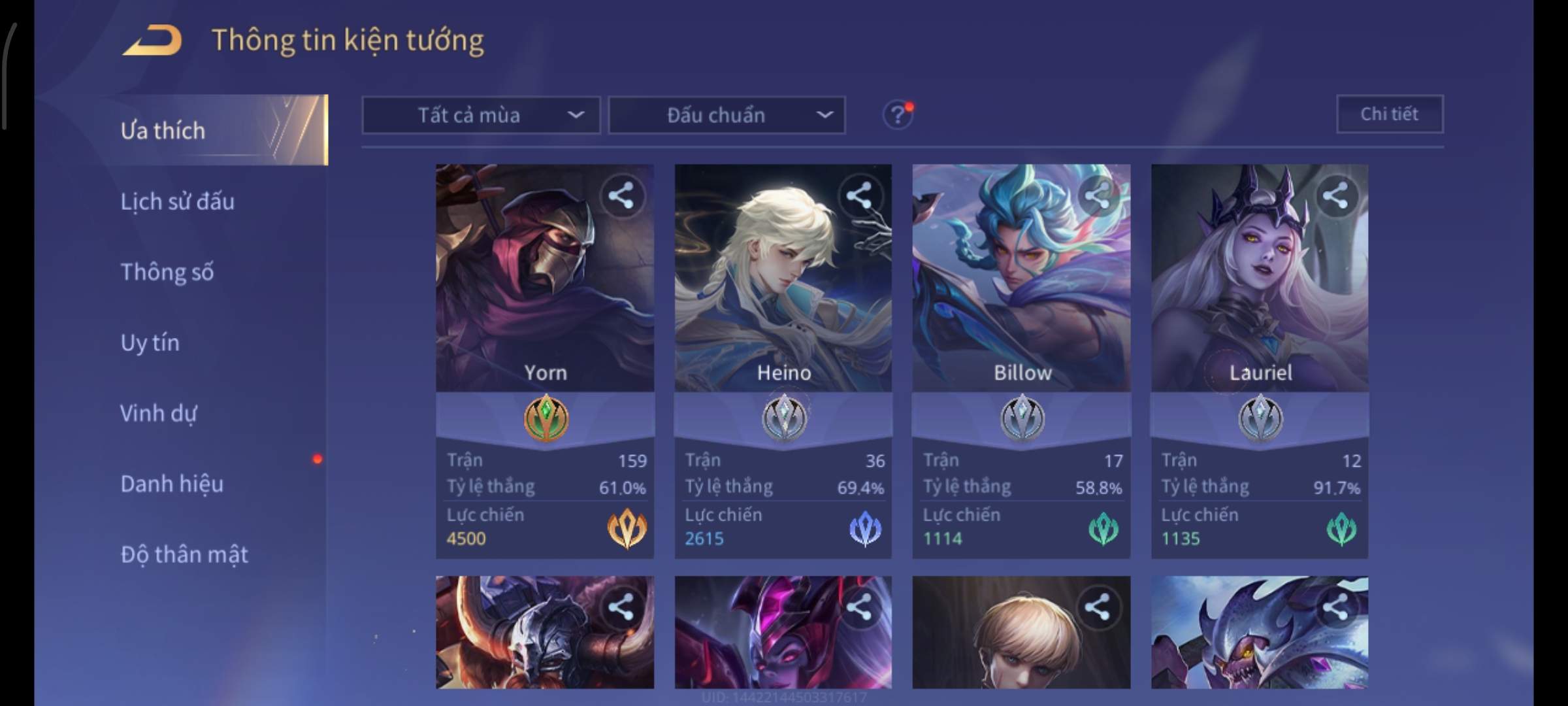Open the Billow hero portrait
Screen dimensions: 1568x706
[1021, 278]
